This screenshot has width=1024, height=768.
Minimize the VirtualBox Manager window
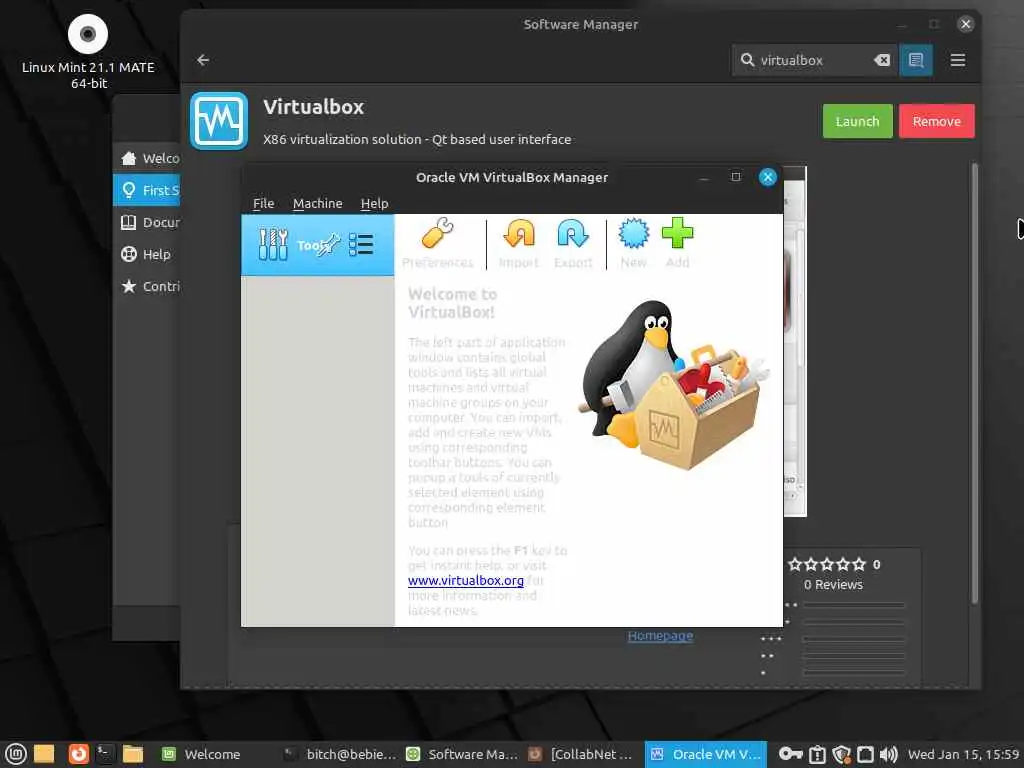point(703,178)
